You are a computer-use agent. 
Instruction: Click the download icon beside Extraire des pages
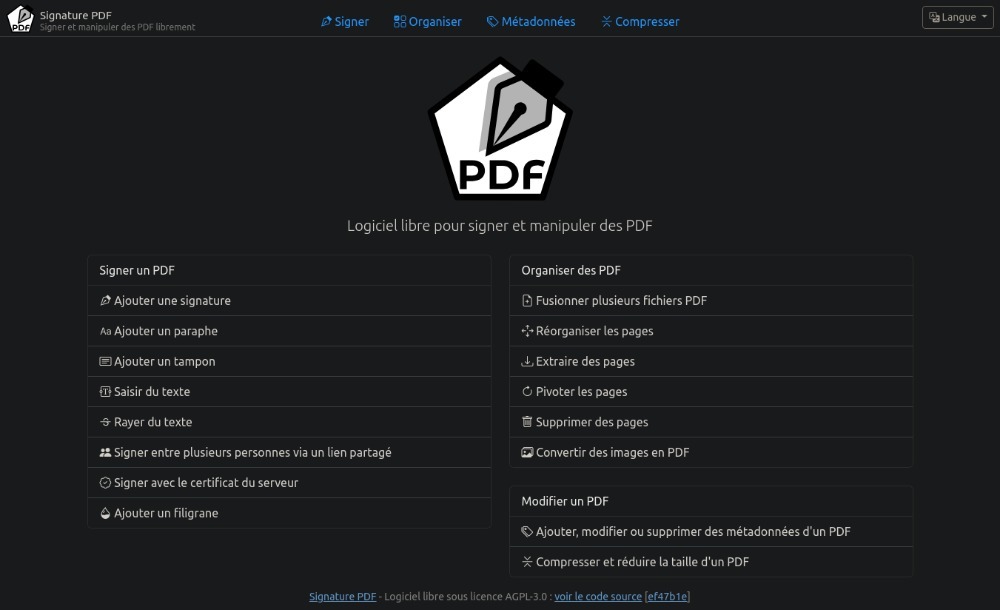tap(527, 362)
